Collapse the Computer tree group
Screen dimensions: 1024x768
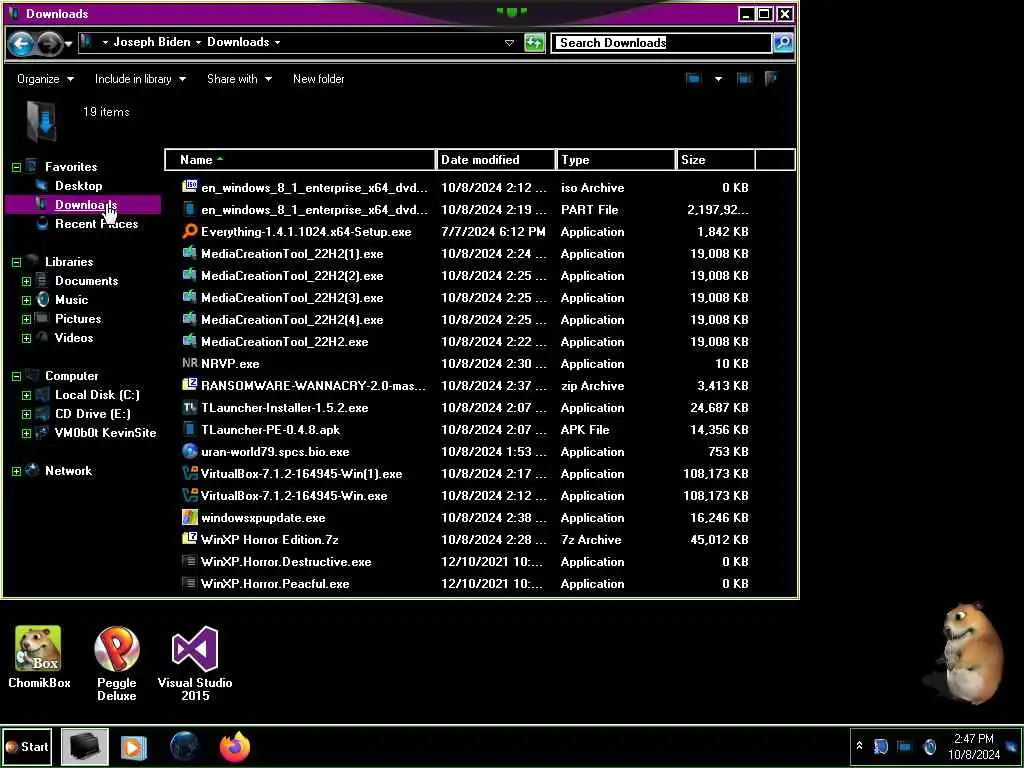(x=16, y=376)
